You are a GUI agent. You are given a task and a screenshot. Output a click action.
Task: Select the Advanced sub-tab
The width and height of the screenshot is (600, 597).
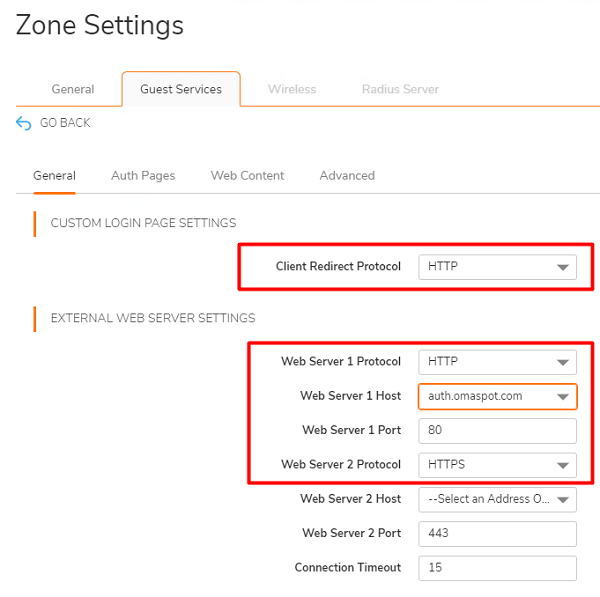coord(347,175)
